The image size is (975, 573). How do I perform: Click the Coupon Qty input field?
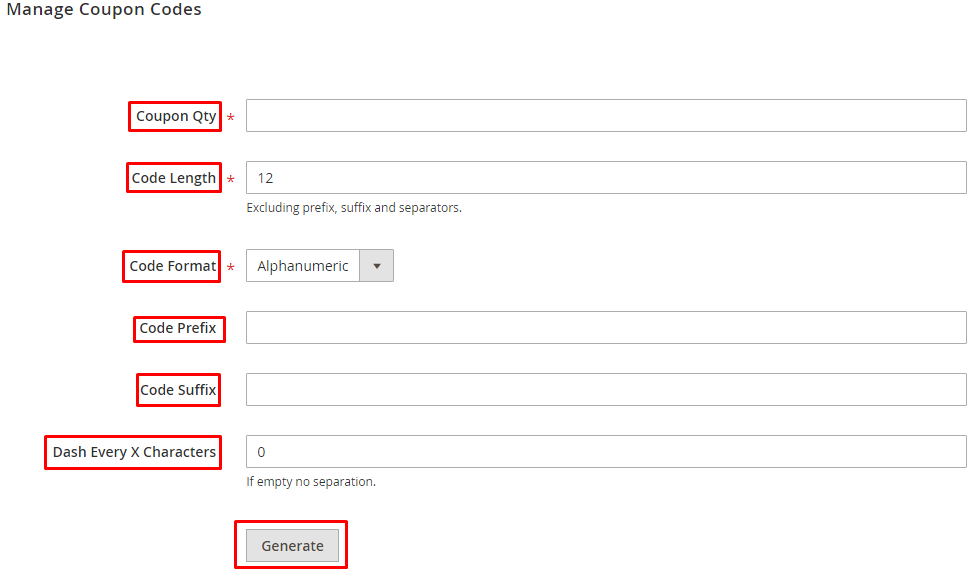pos(606,116)
